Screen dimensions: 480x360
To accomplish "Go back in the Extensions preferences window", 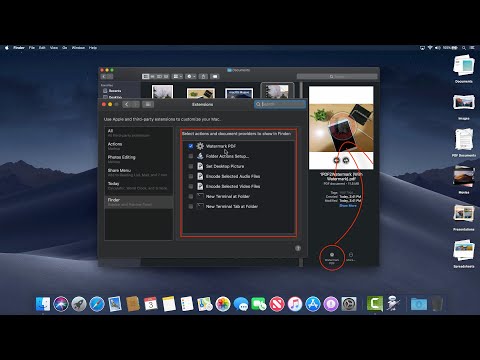I will (127, 104).
